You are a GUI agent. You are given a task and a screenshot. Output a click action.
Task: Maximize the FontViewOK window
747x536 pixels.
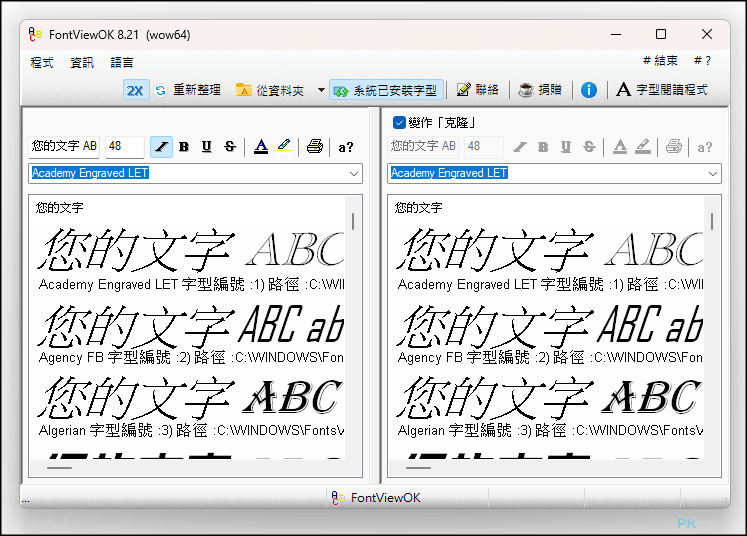661,34
